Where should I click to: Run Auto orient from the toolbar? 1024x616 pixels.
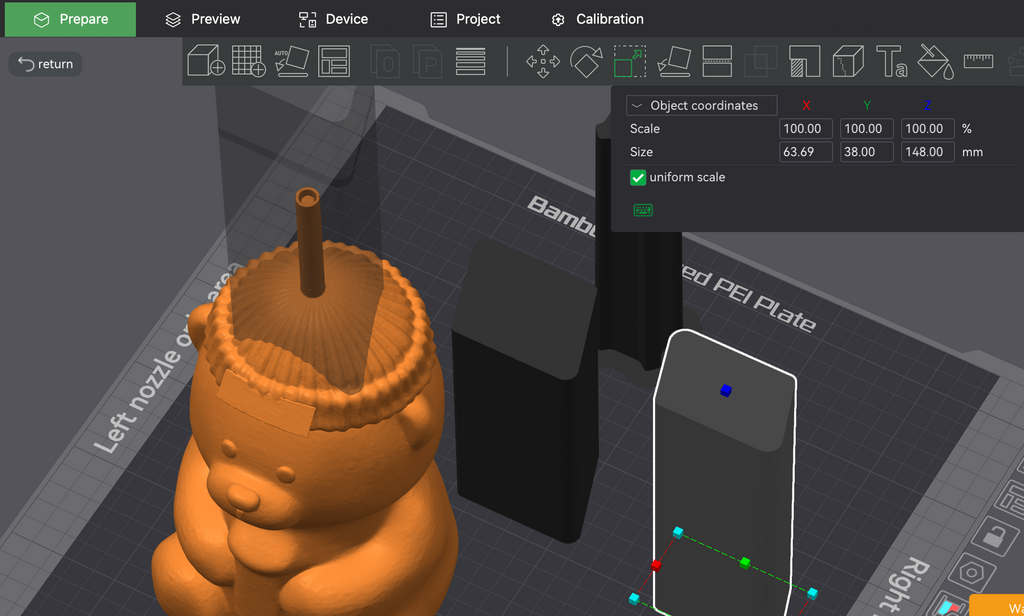point(291,61)
